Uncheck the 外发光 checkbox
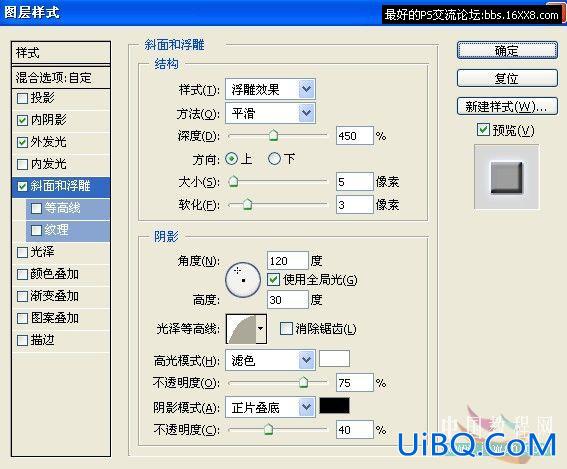Viewport: 567px width, 469px height. (x=22, y=142)
